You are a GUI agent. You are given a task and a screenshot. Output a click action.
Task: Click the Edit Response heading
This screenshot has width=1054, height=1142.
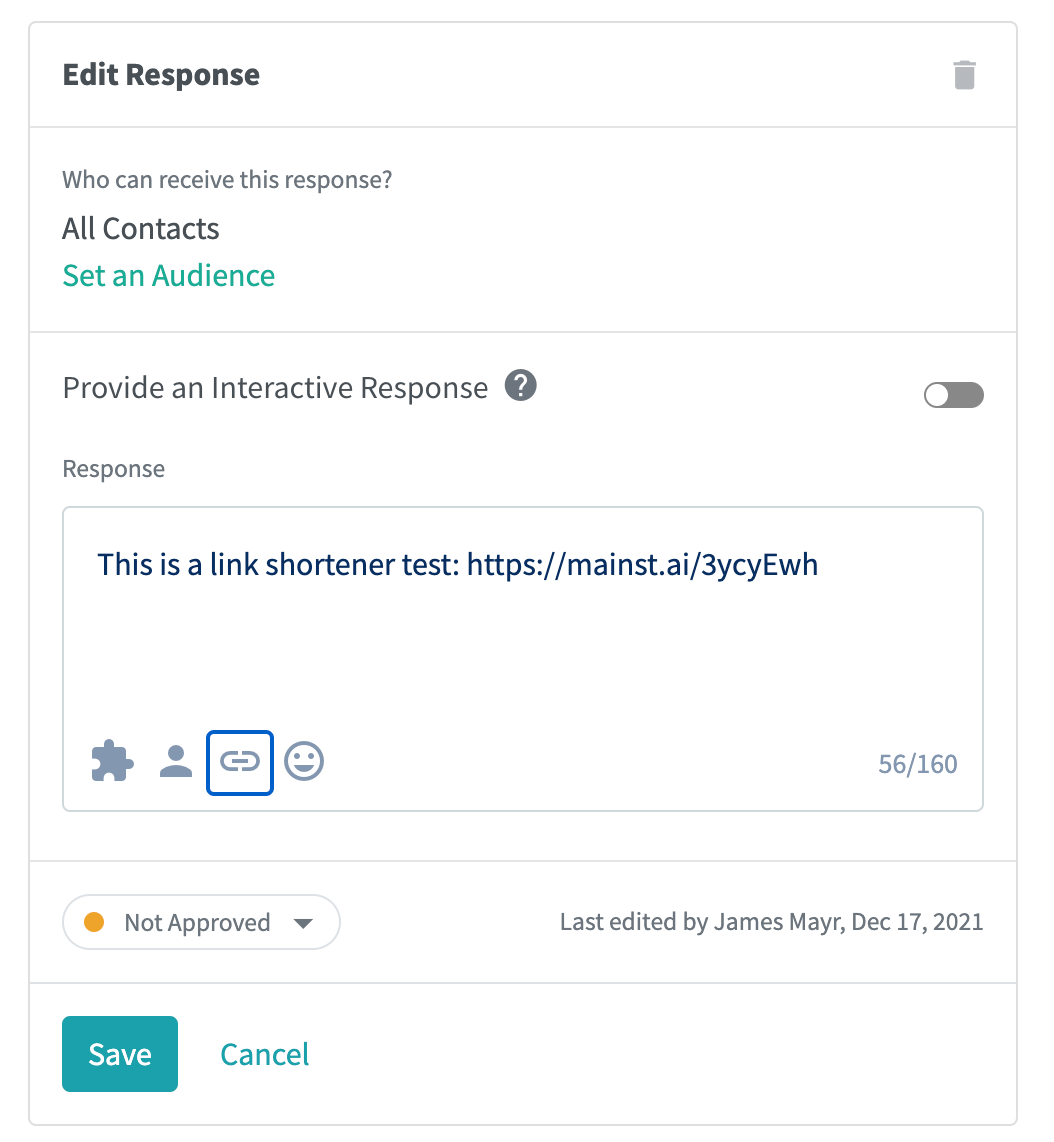coord(161,75)
